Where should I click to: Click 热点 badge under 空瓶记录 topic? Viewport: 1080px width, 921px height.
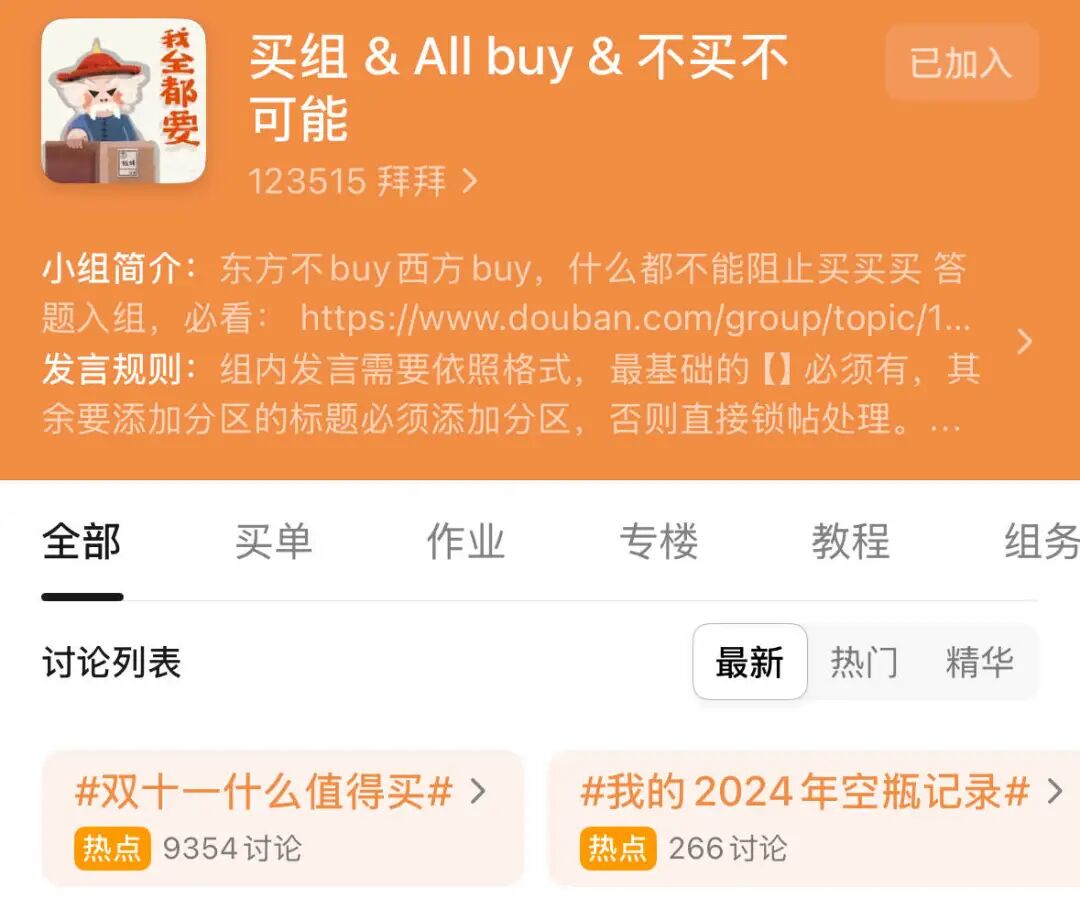618,848
